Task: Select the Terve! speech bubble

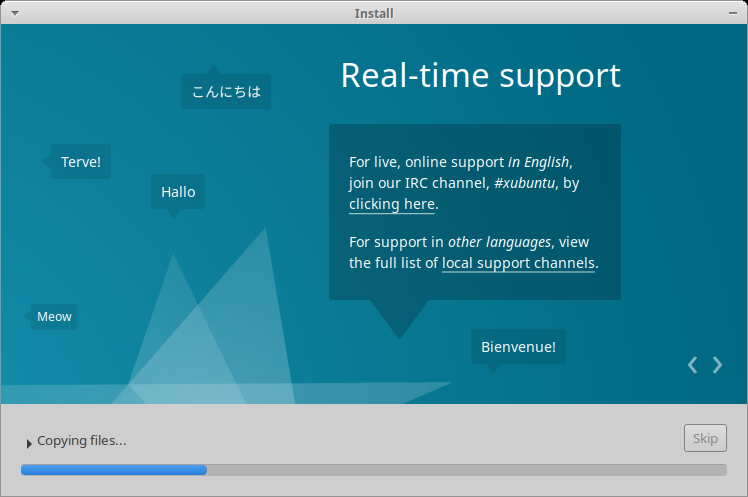Action: (81, 162)
